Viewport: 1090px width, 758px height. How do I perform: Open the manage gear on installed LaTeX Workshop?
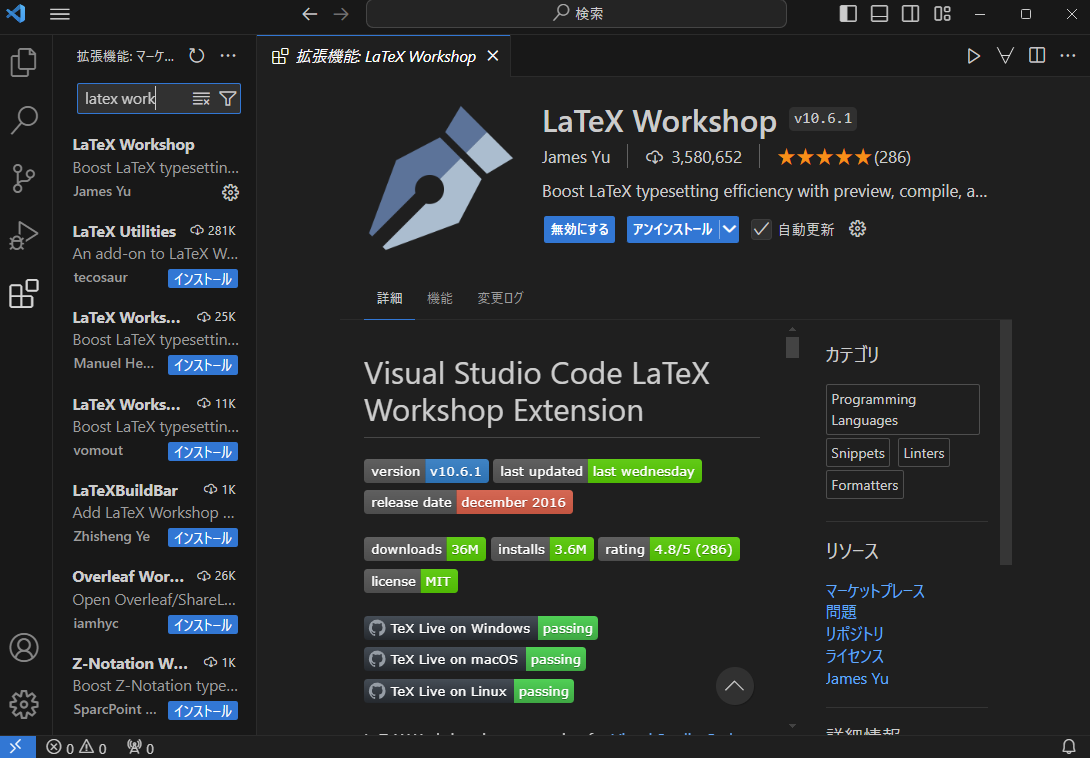tap(230, 192)
